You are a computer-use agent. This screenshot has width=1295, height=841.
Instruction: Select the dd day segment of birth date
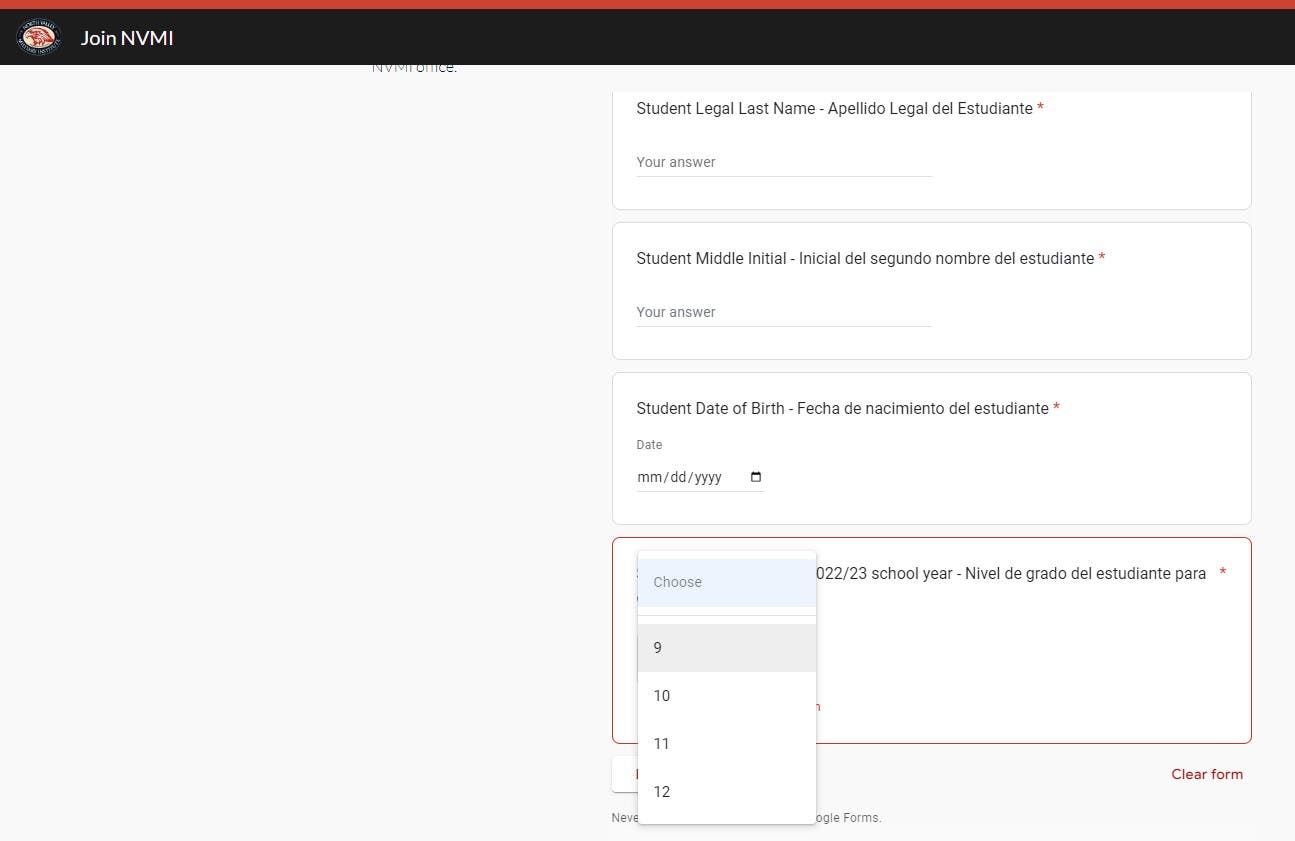pos(679,477)
